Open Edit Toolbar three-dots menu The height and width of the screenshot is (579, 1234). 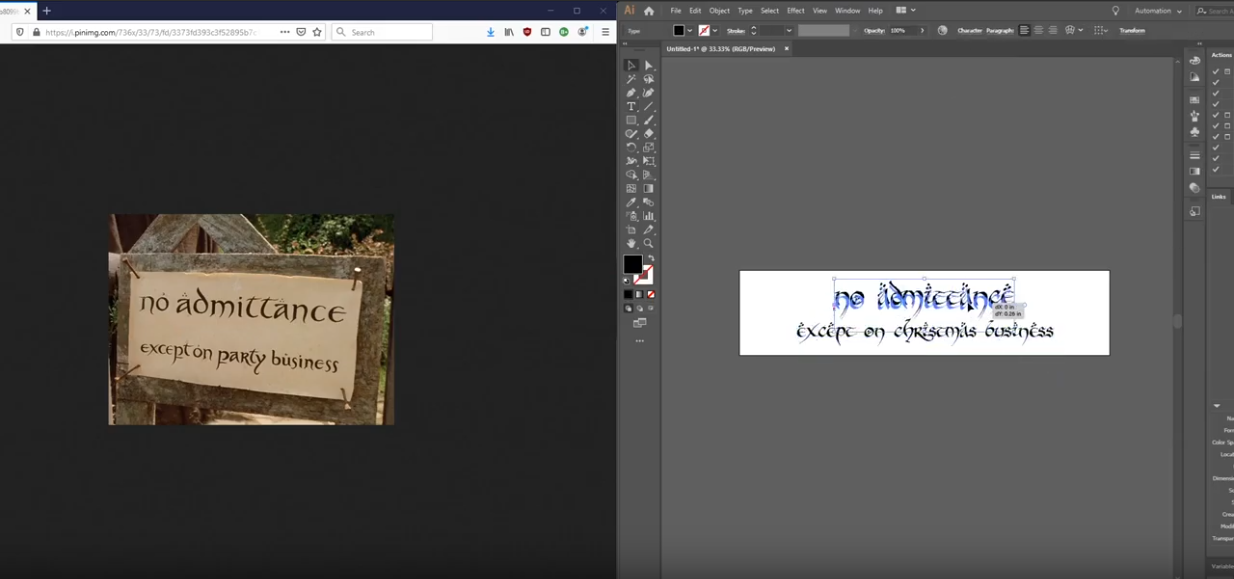(x=640, y=341)
